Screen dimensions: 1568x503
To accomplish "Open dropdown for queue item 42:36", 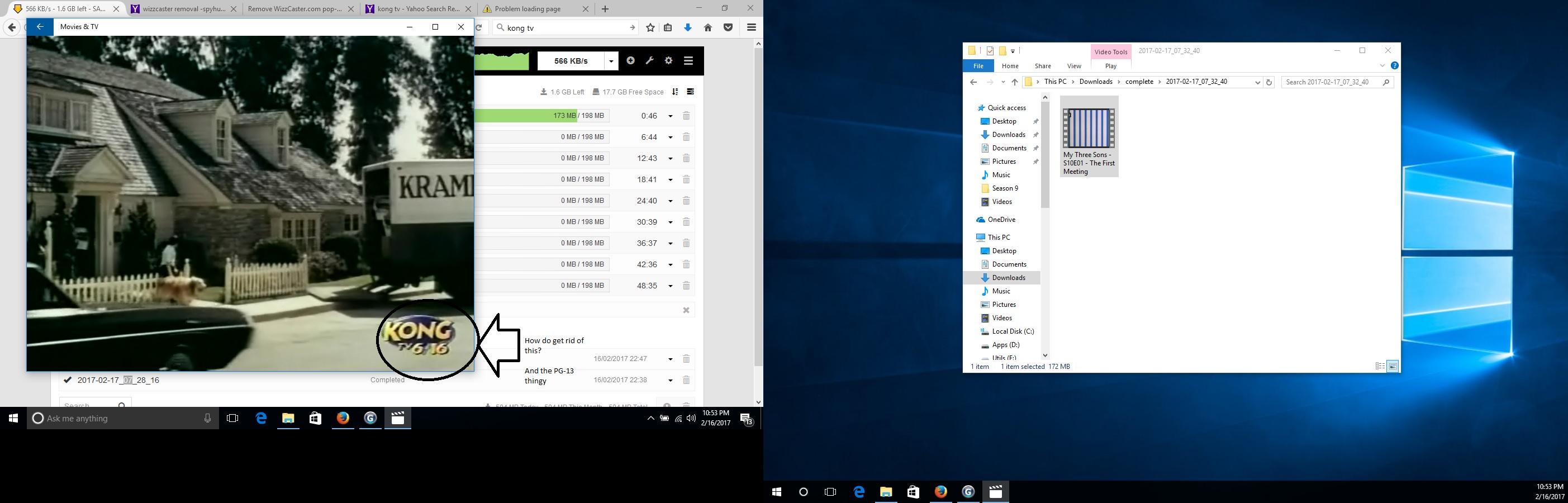I will 670,265.
